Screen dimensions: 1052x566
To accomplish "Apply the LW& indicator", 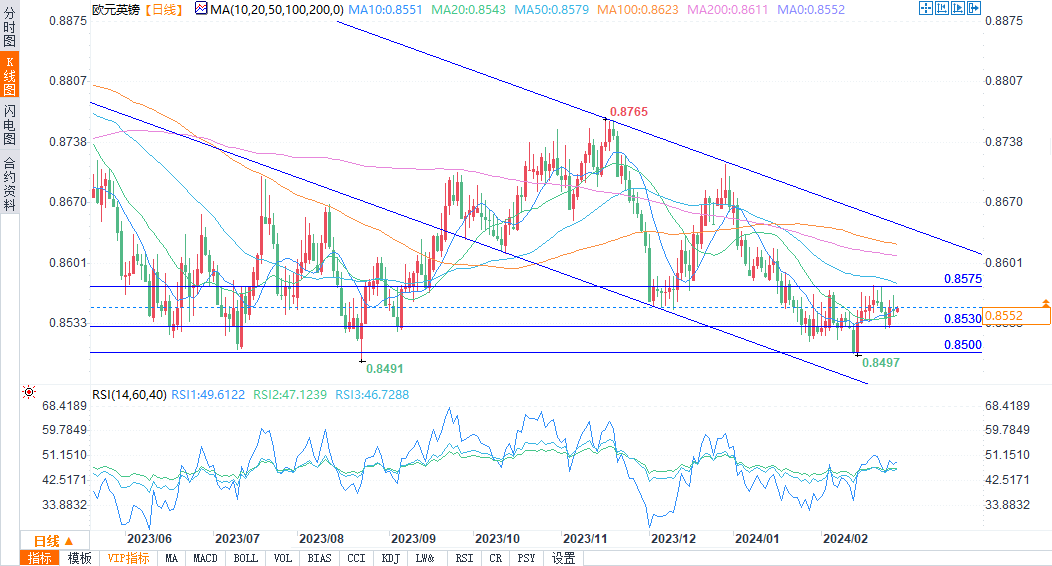I will 425,558.
